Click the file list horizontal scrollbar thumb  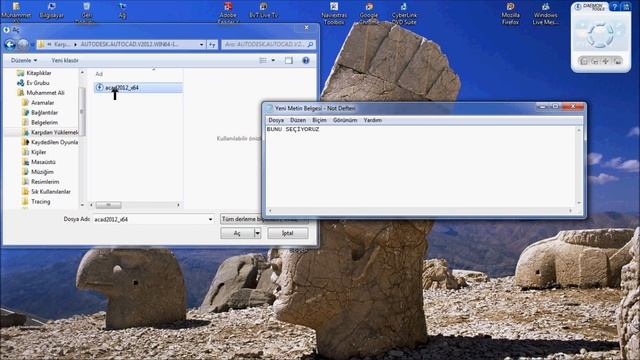108,205
